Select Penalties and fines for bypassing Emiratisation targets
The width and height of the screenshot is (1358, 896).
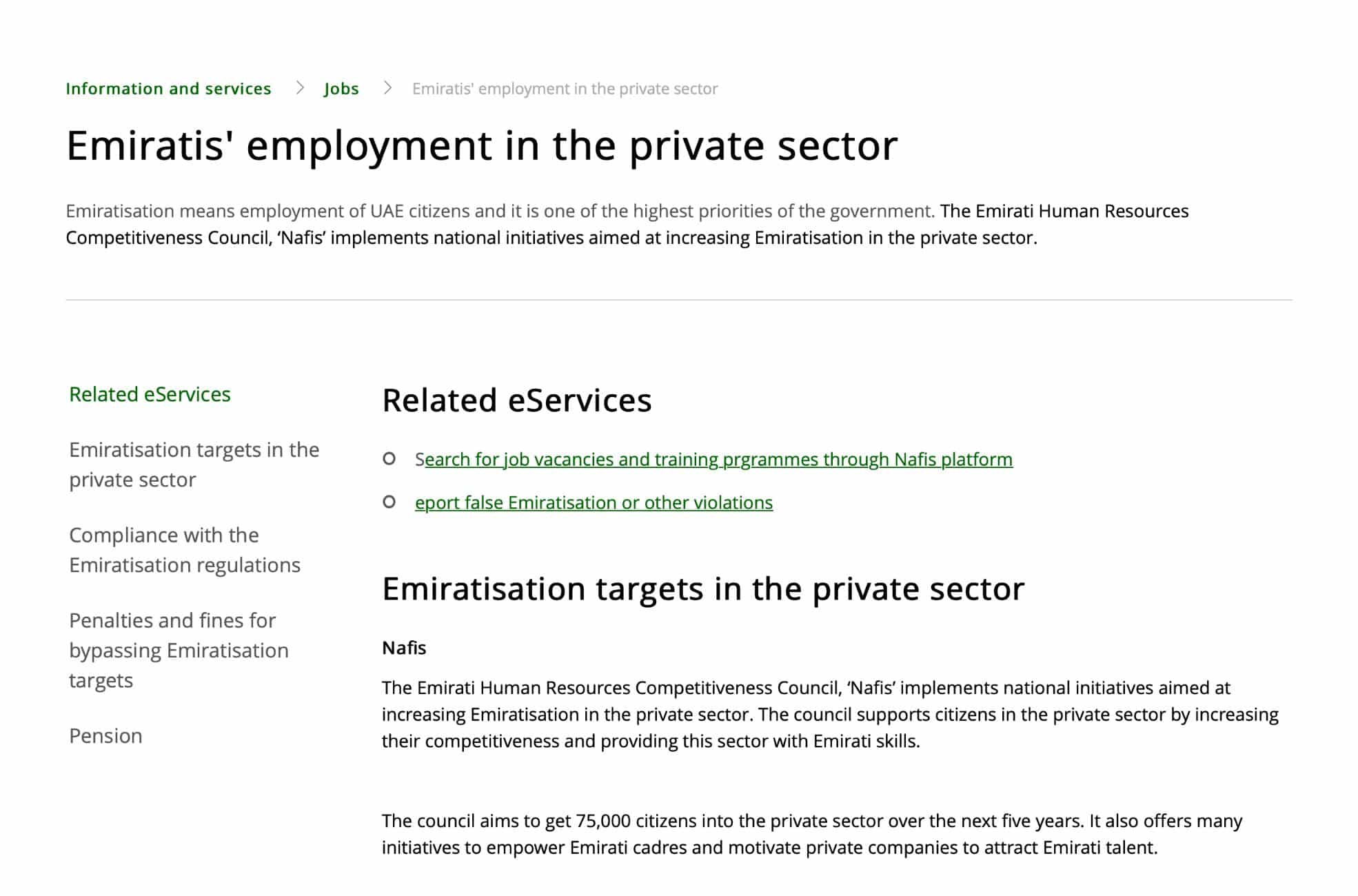point(178,649)
